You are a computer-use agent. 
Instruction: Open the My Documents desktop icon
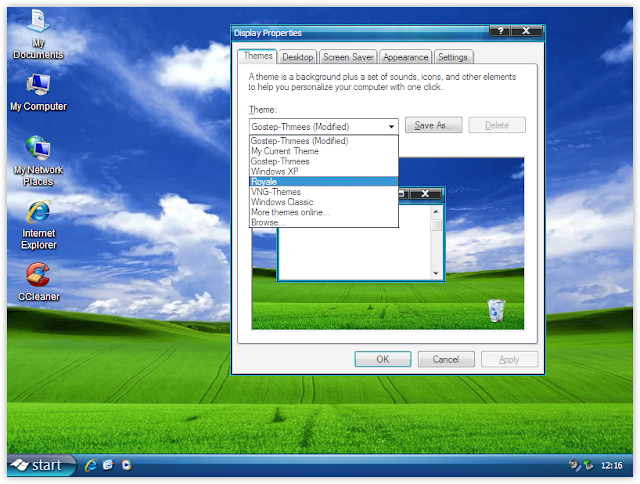[38, 34]
